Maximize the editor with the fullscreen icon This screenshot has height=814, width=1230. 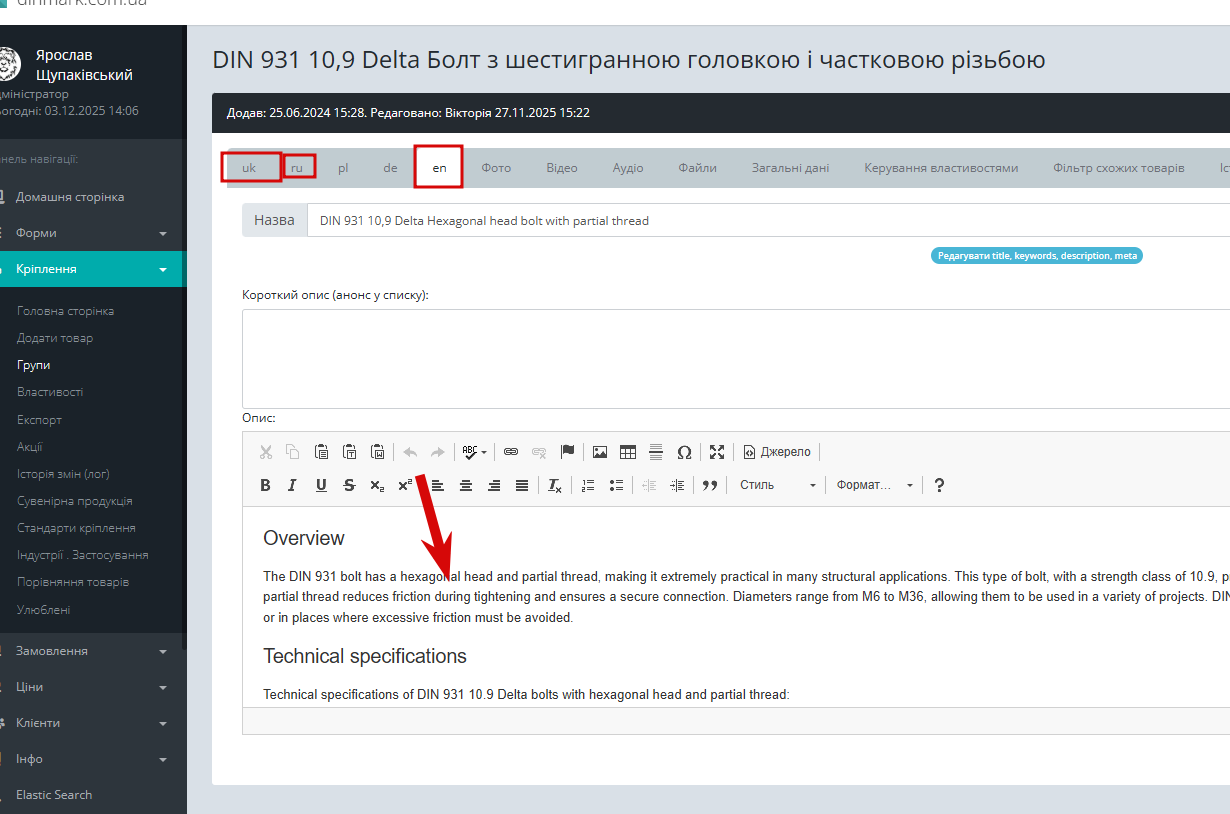(x=717, y=452)
